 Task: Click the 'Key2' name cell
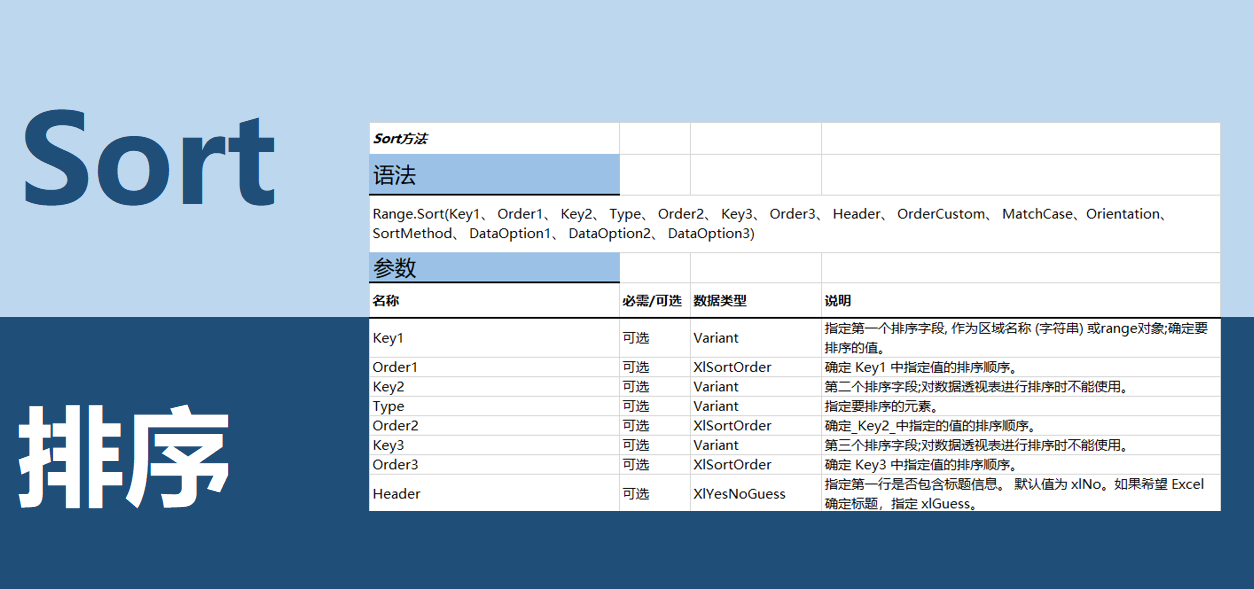(494, 387)
